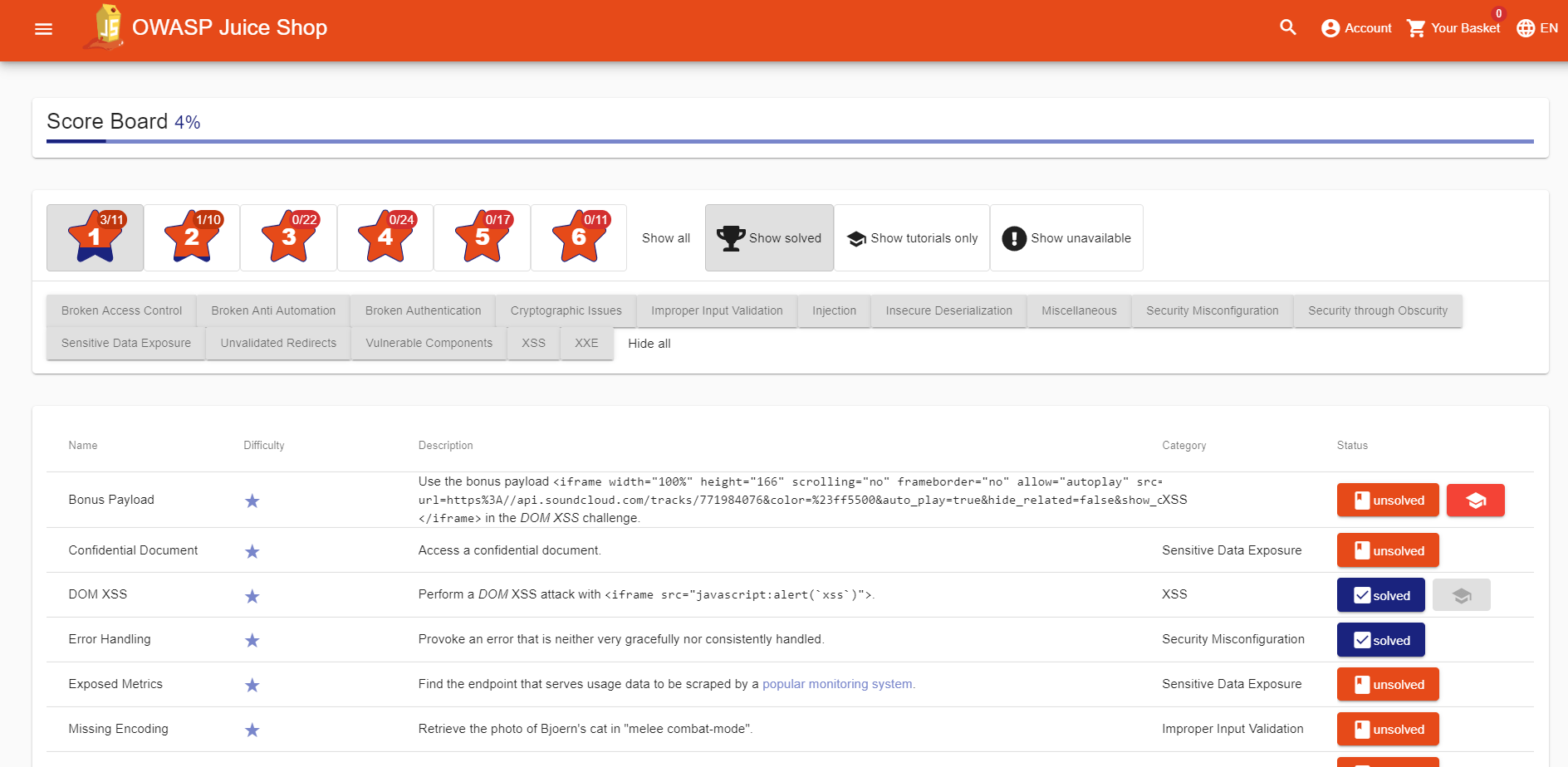Toggle difficulty 1 star filter
The height and width of the screenshot is (767, 1568).
(96, 238)
